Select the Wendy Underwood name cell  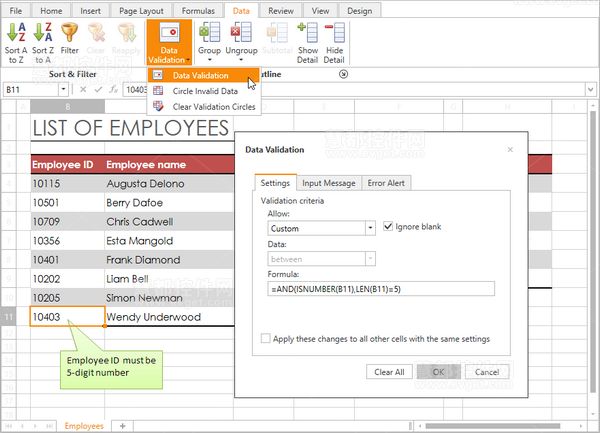[170, 317]
